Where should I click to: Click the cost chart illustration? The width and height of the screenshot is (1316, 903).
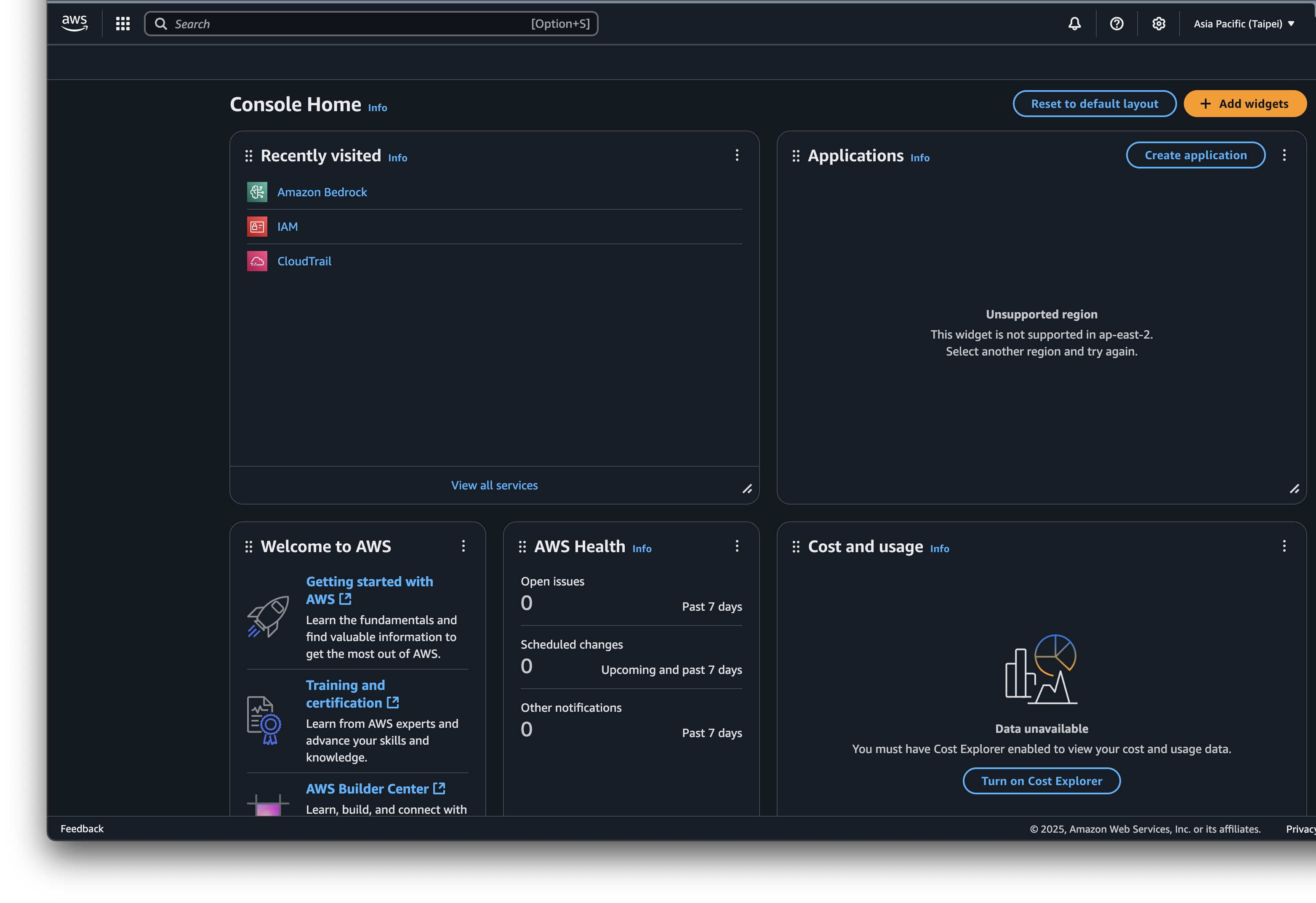tap(1042, 669)
